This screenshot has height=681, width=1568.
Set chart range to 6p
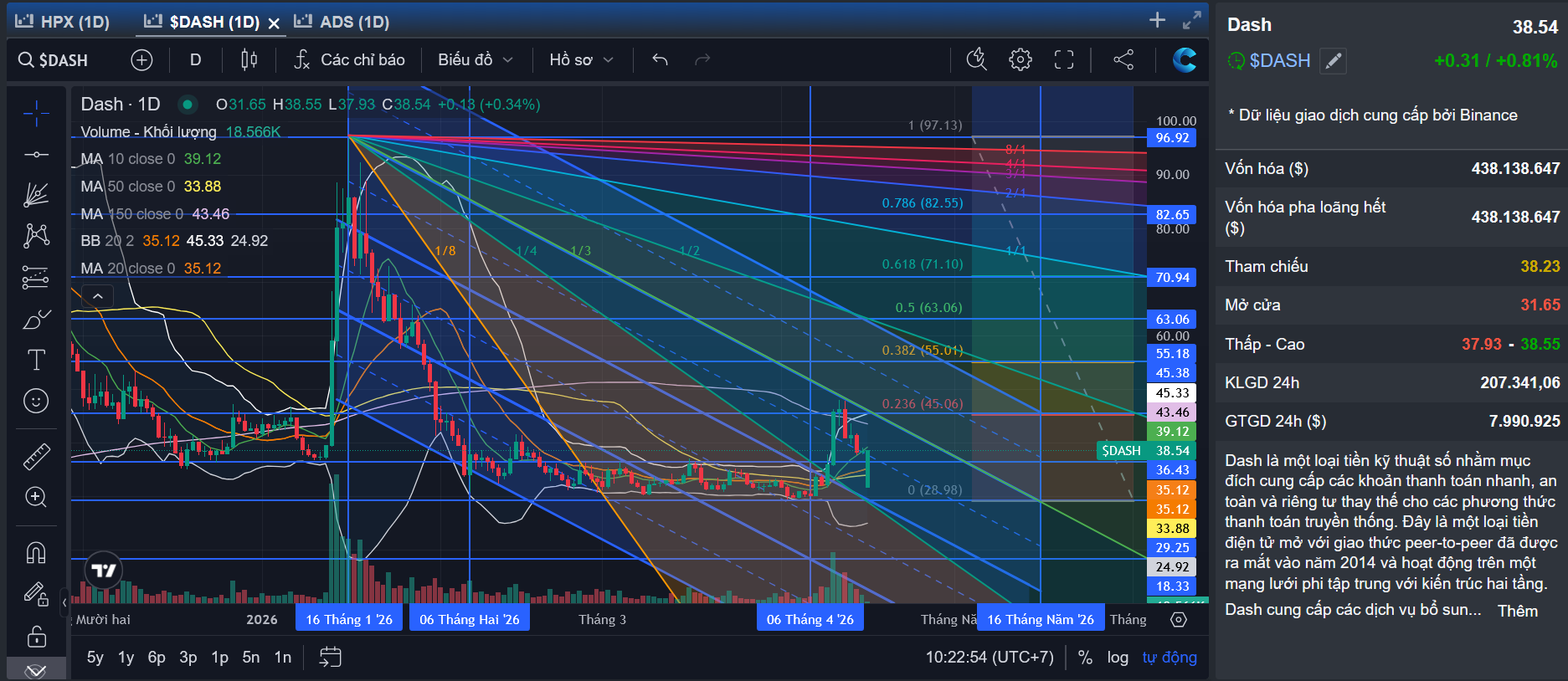[x=157, y=658]
